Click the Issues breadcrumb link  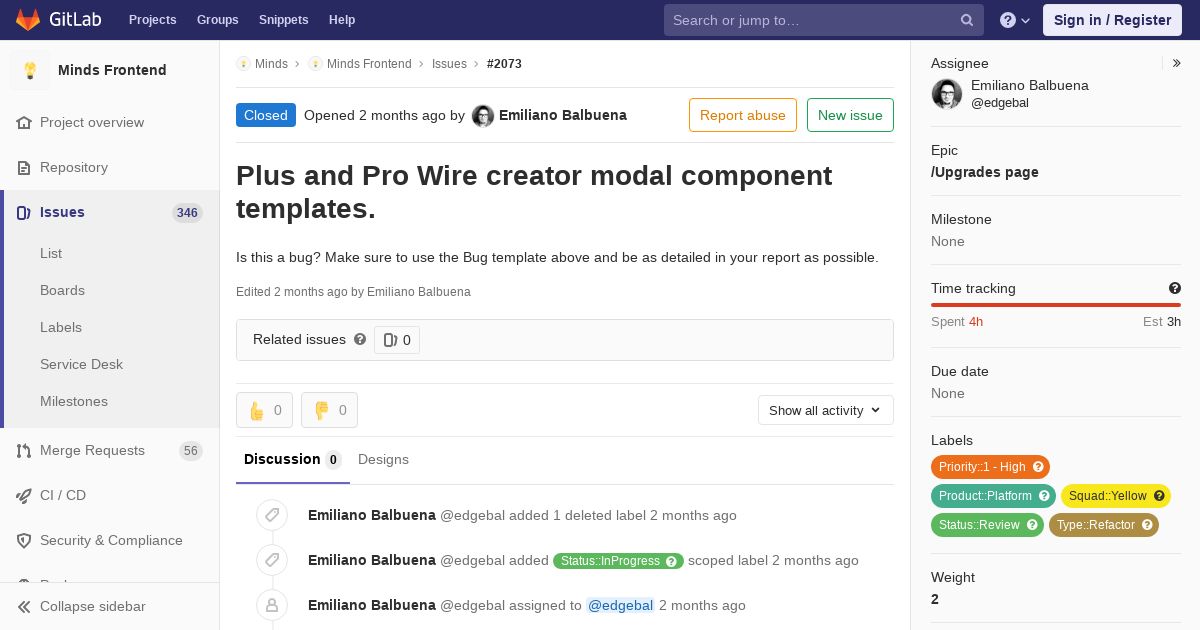pyautogui.click(x=449, y=64)
